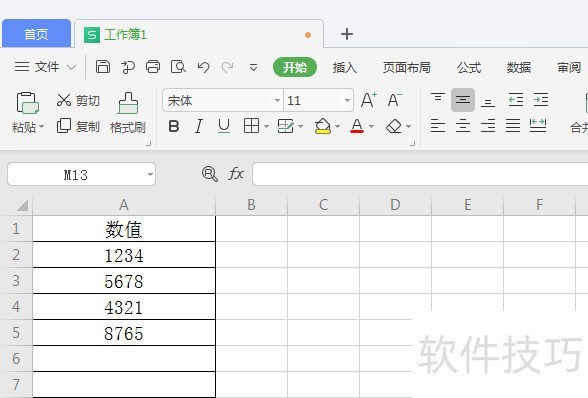Expand fill color dropdown arrow

click(x=337, y=127)
